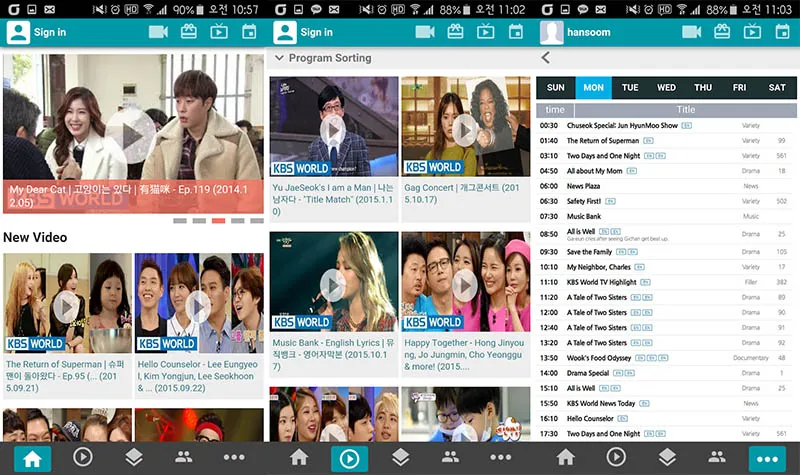Open the clapperboard icon in hansoom screen header

pos(722,32)
